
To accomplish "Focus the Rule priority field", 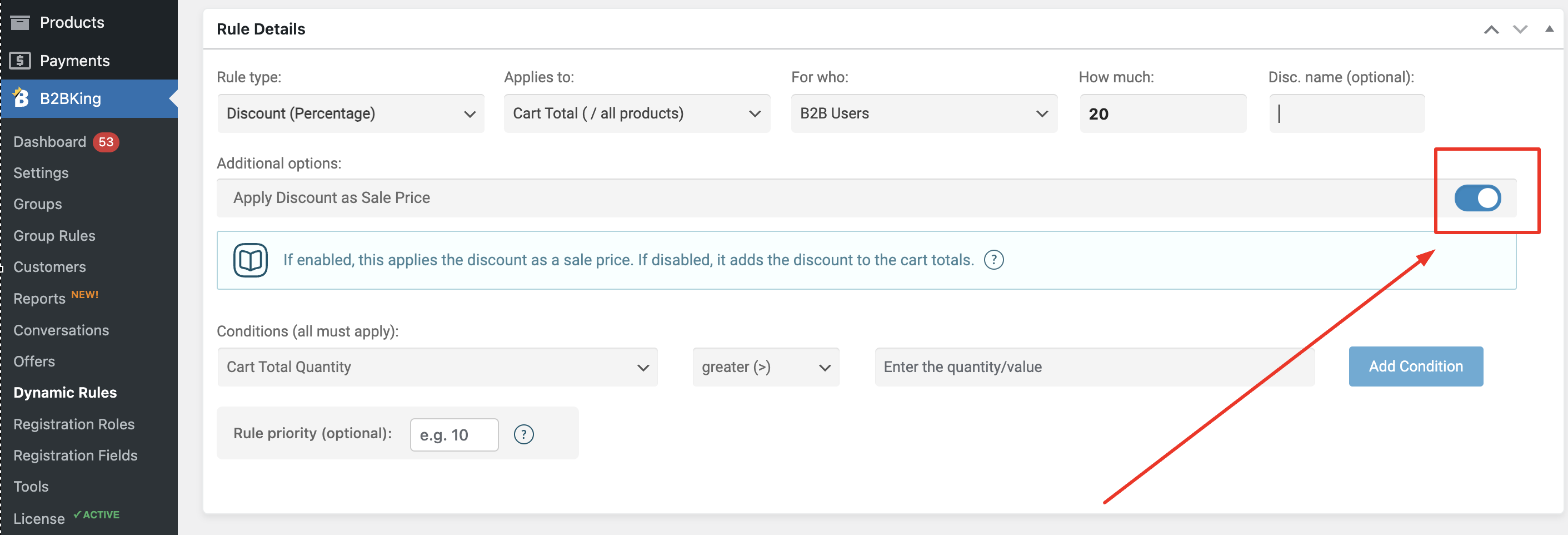I will pos(454,434).
